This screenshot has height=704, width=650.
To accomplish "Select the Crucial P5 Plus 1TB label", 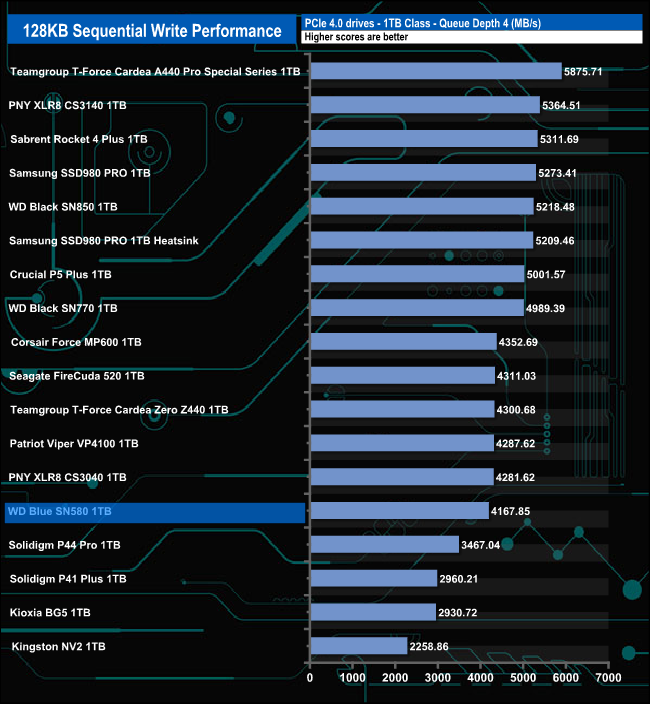I will tap(61, 274).
